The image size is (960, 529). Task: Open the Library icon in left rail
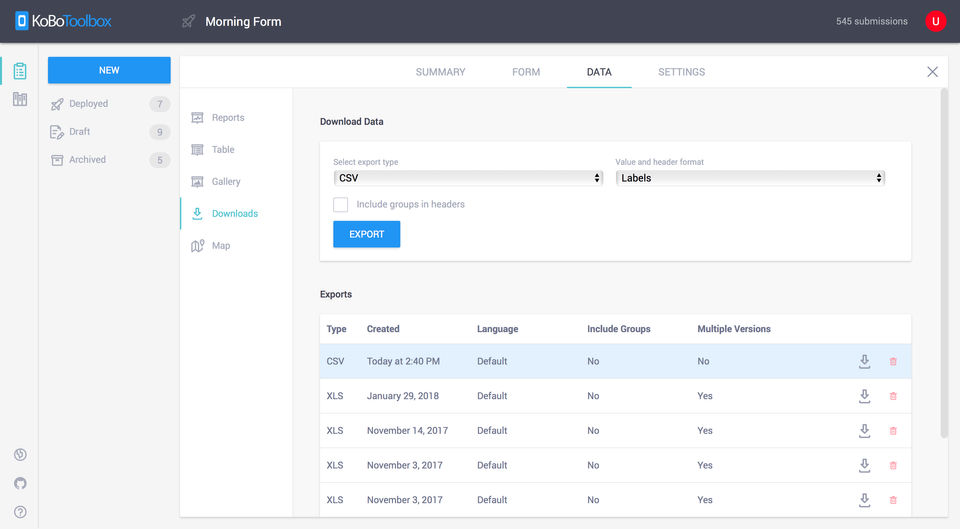[20, 99]
